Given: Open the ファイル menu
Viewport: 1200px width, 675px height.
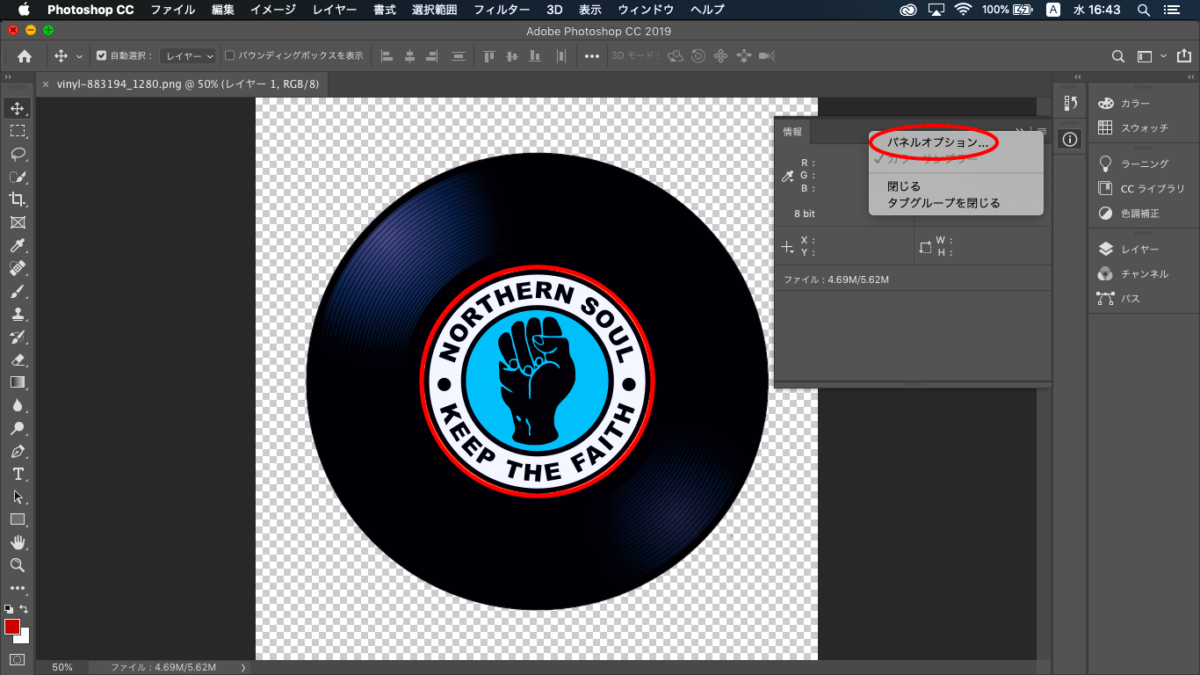Looking at the screenshot, I should (172, 9).
